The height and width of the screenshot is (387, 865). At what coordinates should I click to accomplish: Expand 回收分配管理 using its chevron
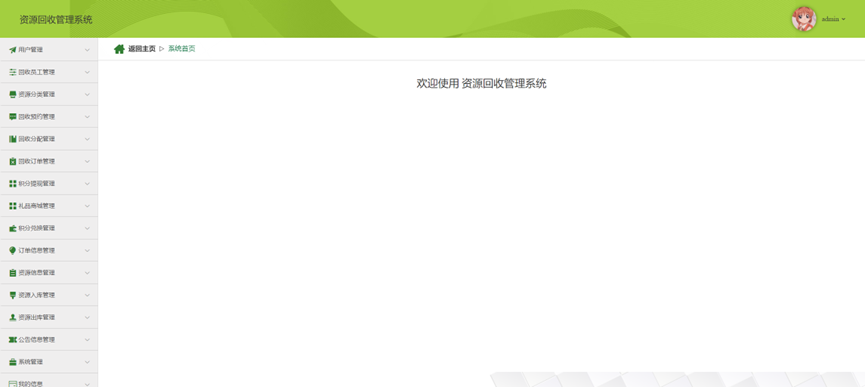[87, 139]
